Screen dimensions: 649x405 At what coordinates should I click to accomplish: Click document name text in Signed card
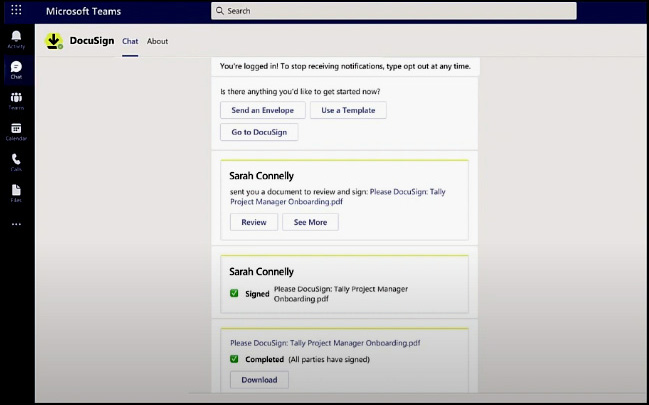tap(341, 294)
